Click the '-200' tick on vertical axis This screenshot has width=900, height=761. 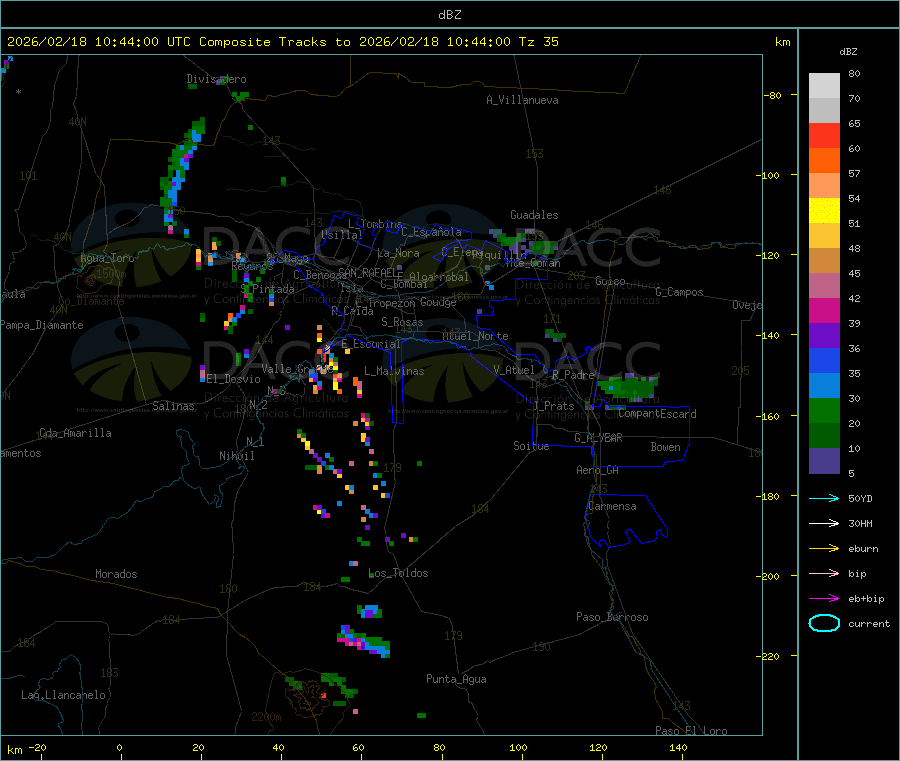click(770, 576)
